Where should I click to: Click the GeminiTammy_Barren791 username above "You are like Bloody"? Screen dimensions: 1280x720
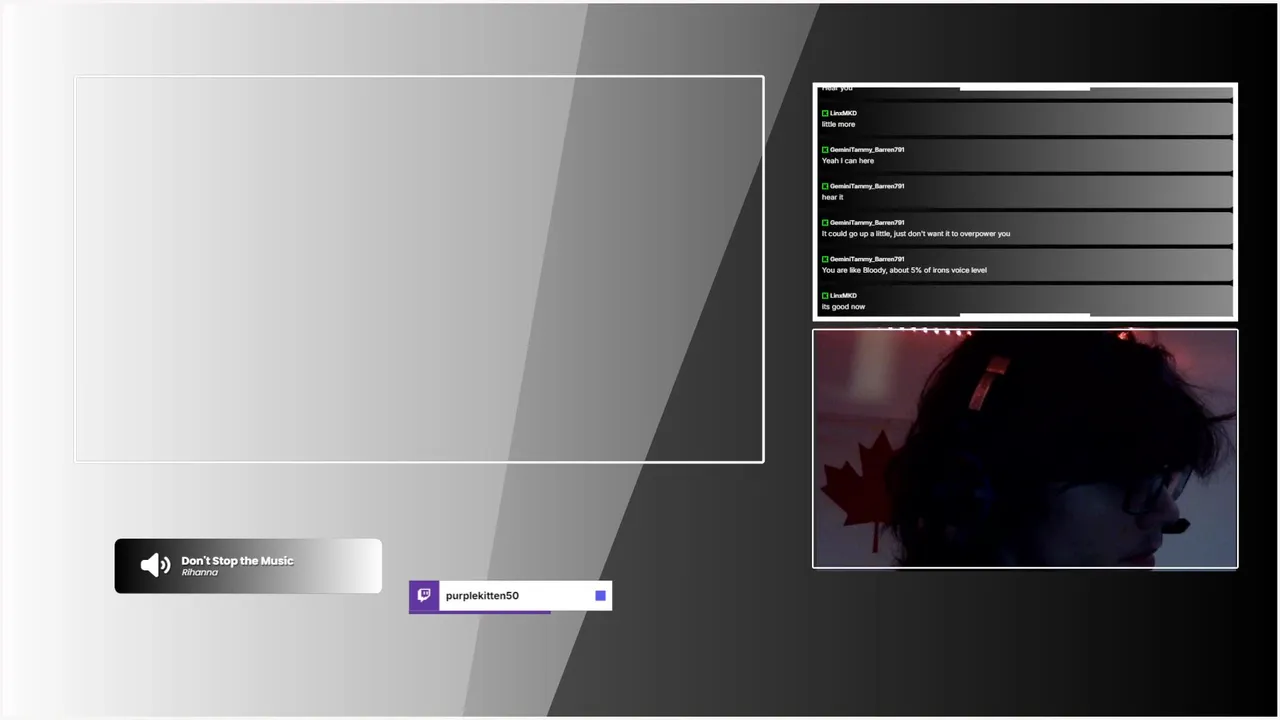867,259
